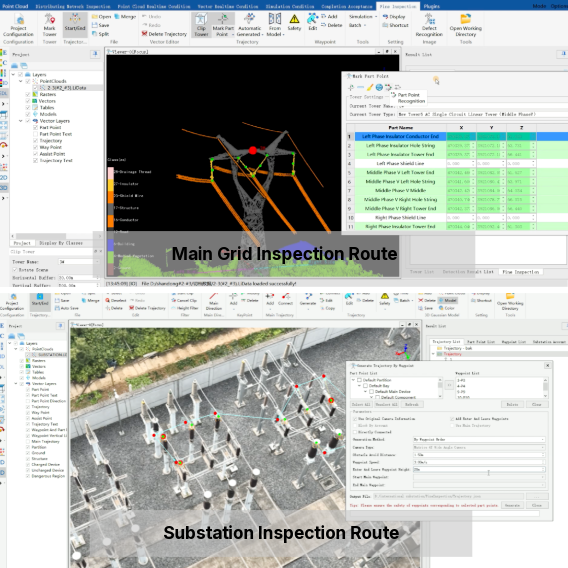Screen dimensions: 568x568
Task: Open the Completion Acceptance tab
Action: pyautogui.click(x=346, y=6)
